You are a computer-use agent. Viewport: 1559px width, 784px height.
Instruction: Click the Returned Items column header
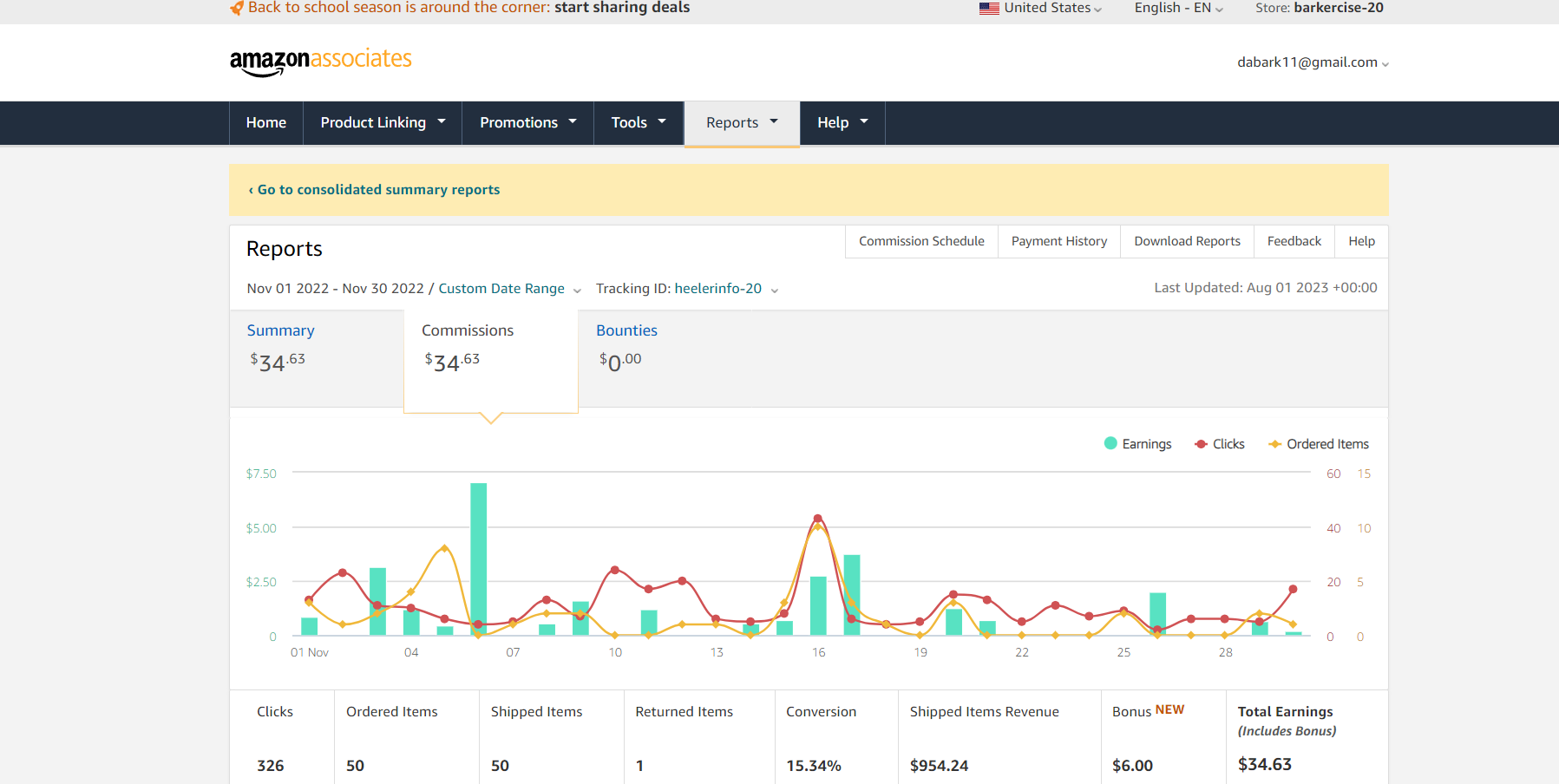point(684,712)
